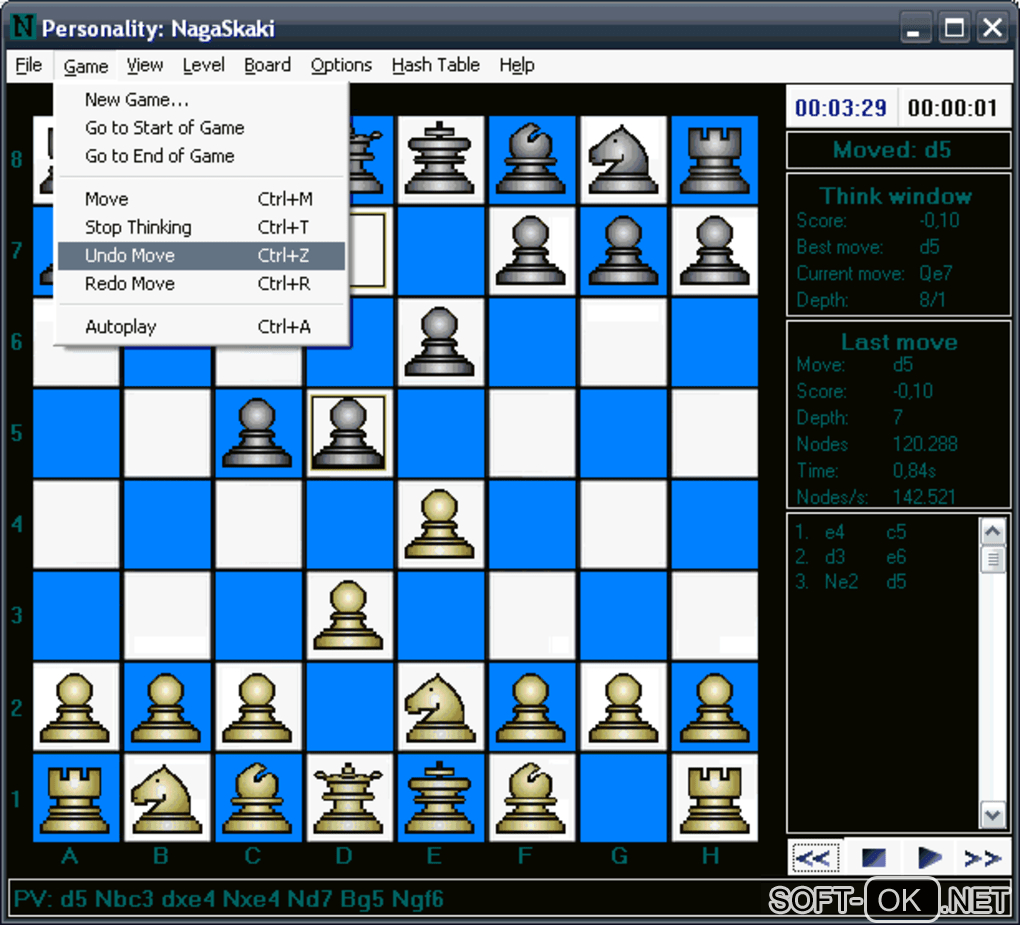Choose Stop Thinking from the menu
The height and width of the screenshot is (925, 1020).
point(201,227)
